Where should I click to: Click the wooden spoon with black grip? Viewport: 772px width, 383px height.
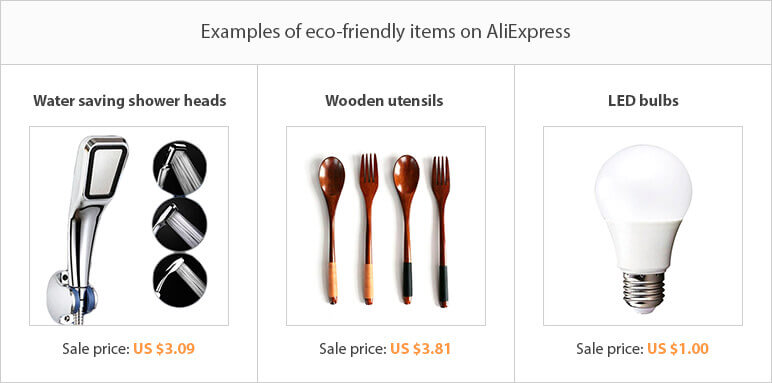(x=406, y=229)
